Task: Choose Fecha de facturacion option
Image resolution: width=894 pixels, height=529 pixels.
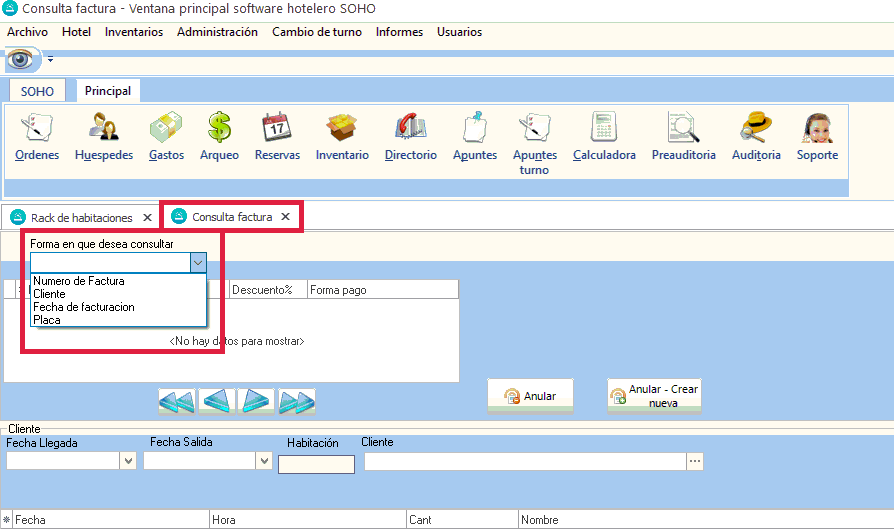Action: tap(83, 307)
